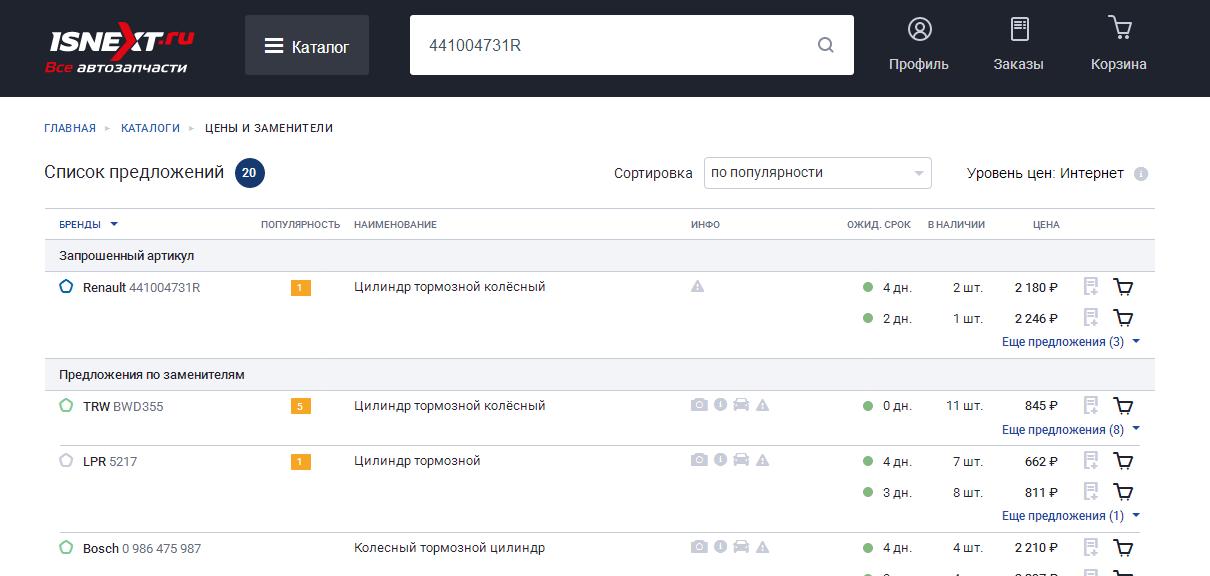Add LPR 662 ₽ offer to cart

(x=1123, y=461)
